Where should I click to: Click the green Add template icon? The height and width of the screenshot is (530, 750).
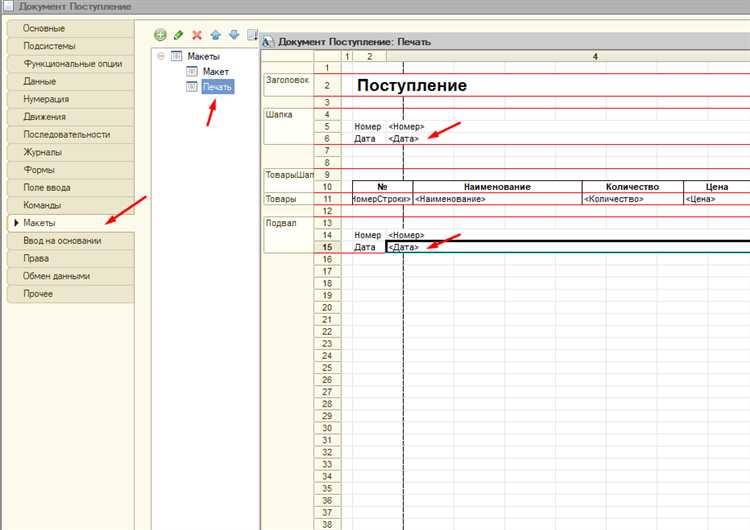(x=160, y=34)
